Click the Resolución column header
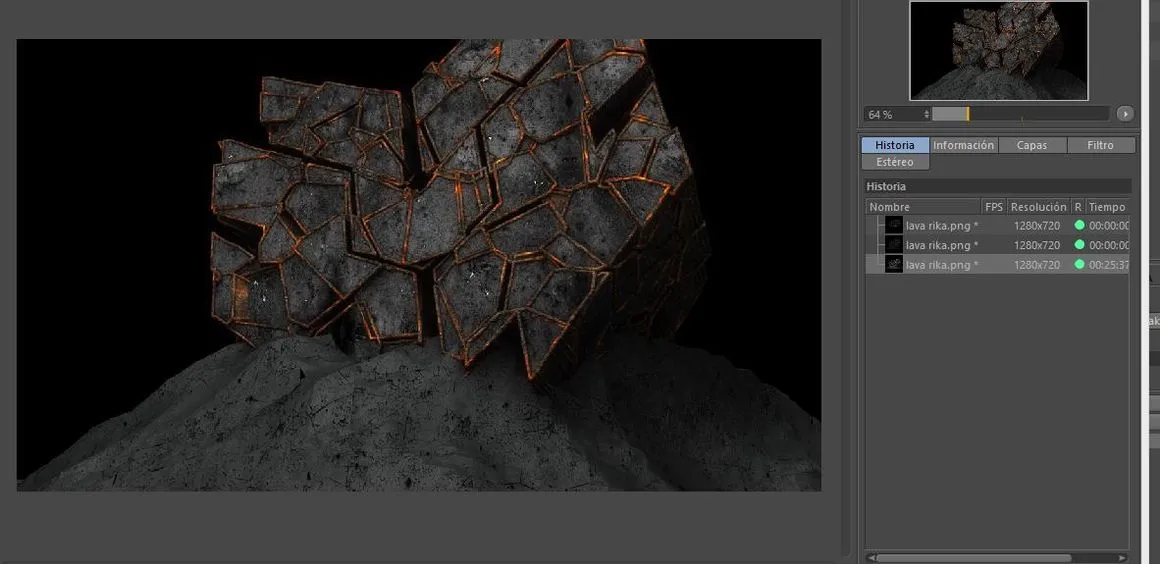1160x564 pixels. pyautogui.click(x=1039, y=207)
